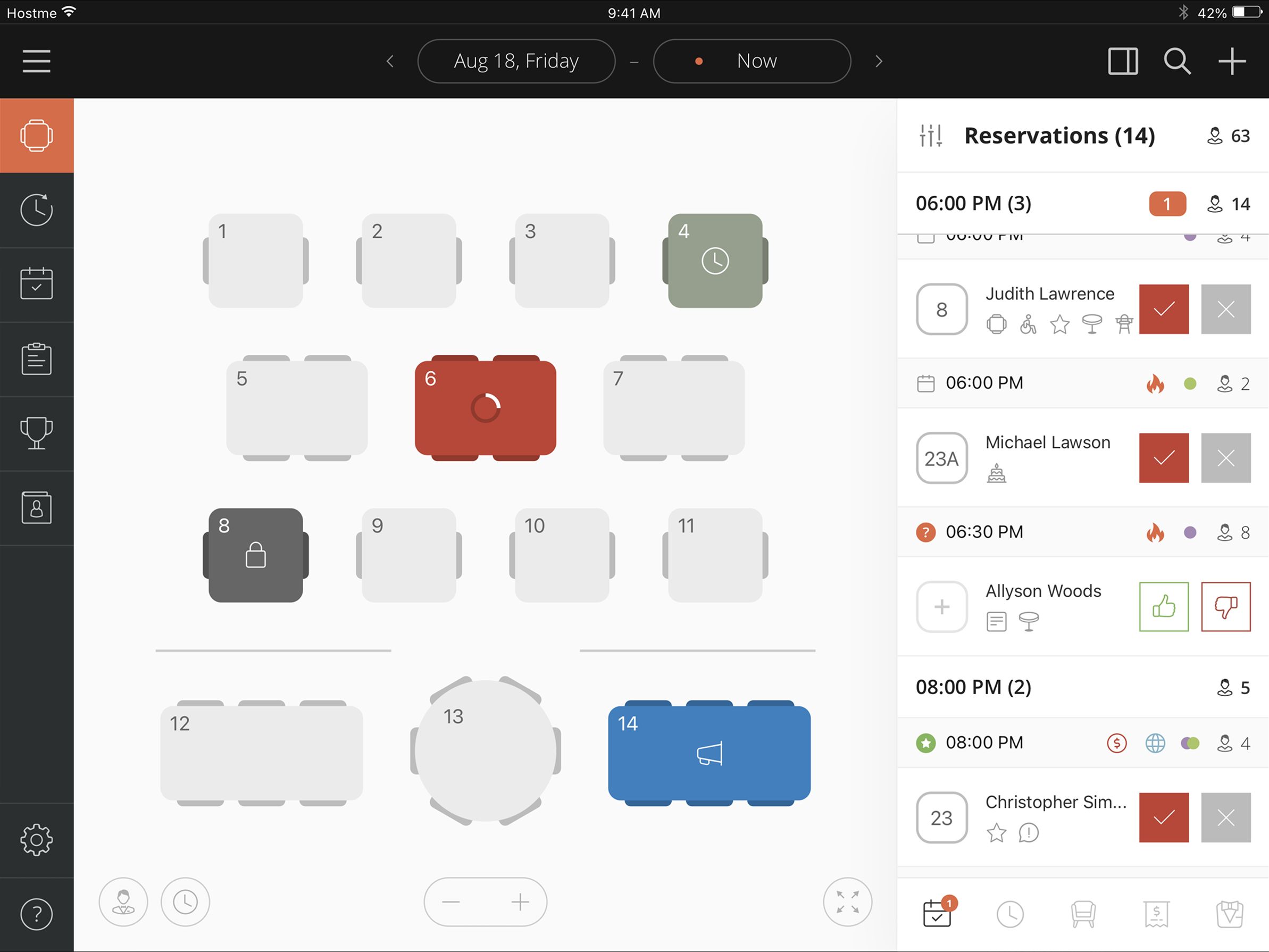The height and width of the screenshot is (952, 1269).
Task: Confirm Christopher Sim... reservation checkmark
Action: click(x=1164, y=818)
